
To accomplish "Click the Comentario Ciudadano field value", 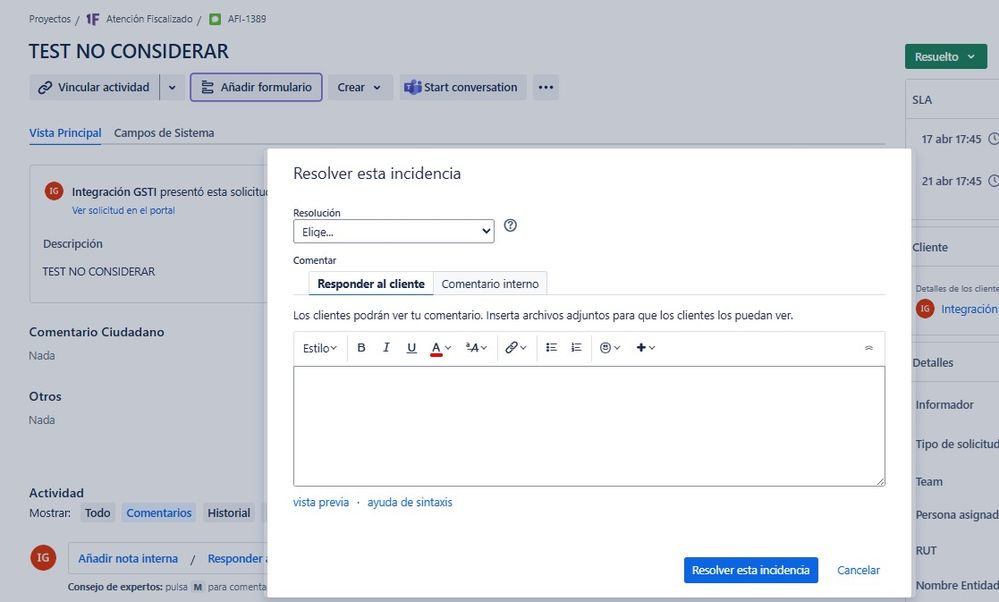I will click(x=42, y=355).
